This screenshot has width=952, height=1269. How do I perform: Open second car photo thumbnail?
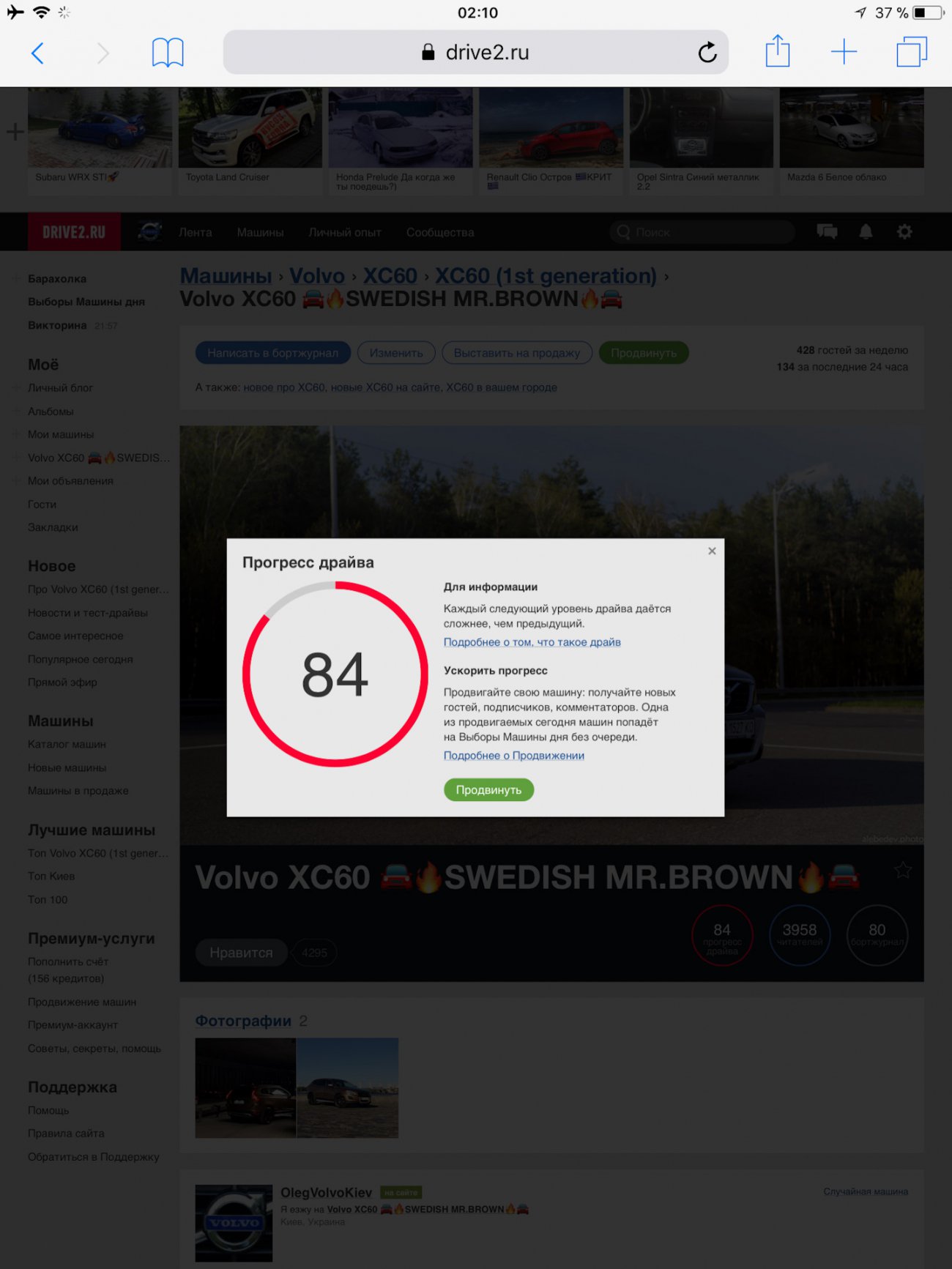click(x=347, y=1088)
